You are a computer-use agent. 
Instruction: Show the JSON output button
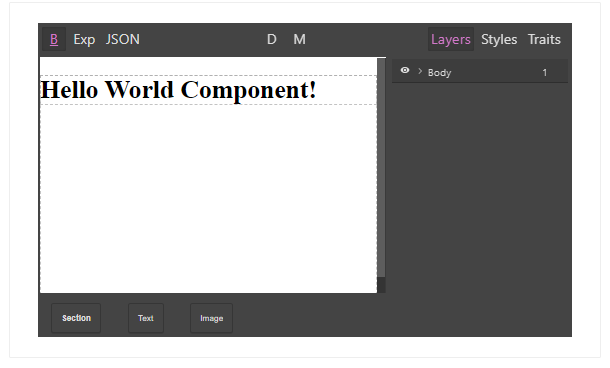click(123, 39)
